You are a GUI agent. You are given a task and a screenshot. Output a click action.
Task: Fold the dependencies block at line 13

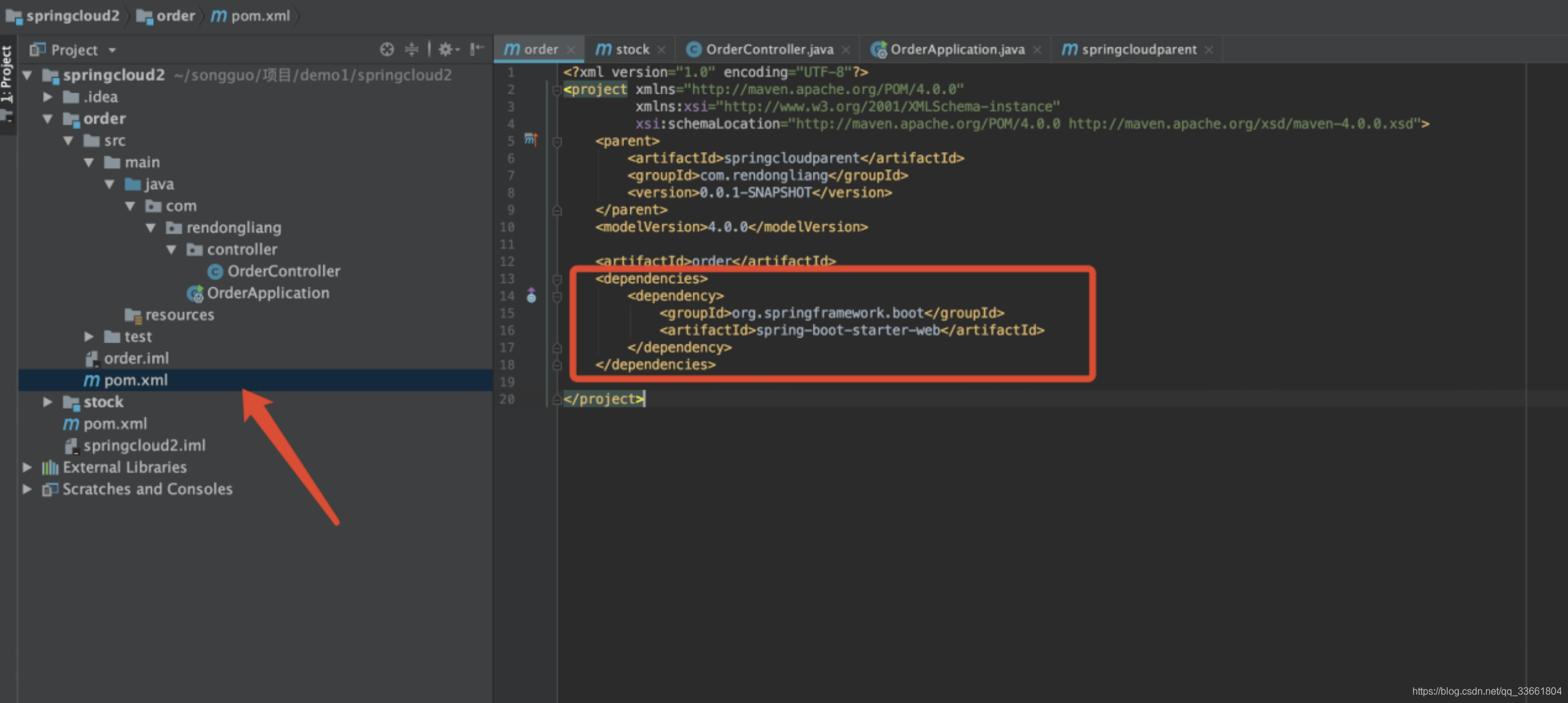point(557,279)
